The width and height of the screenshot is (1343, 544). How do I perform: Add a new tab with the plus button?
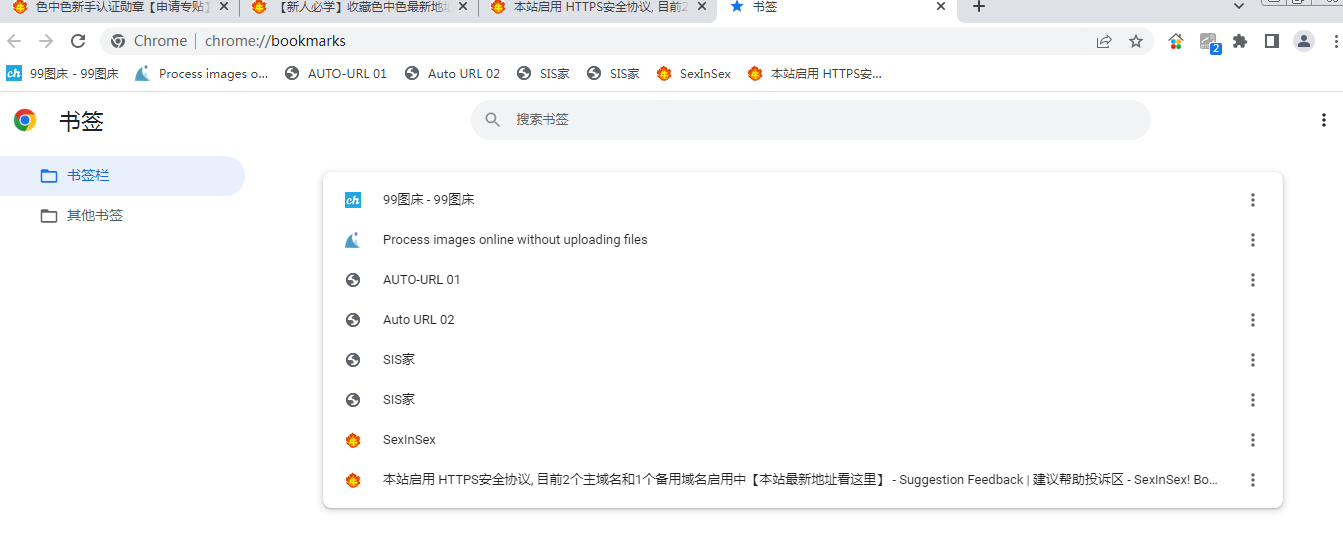coord(979,7)
